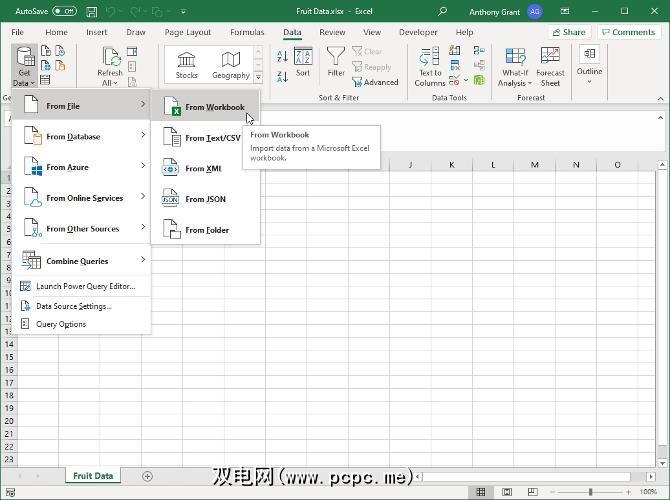Image resolution: width=670 pixels, height=500 pixels.
Task: Choose From XML import option
Action: coord(206,168)
